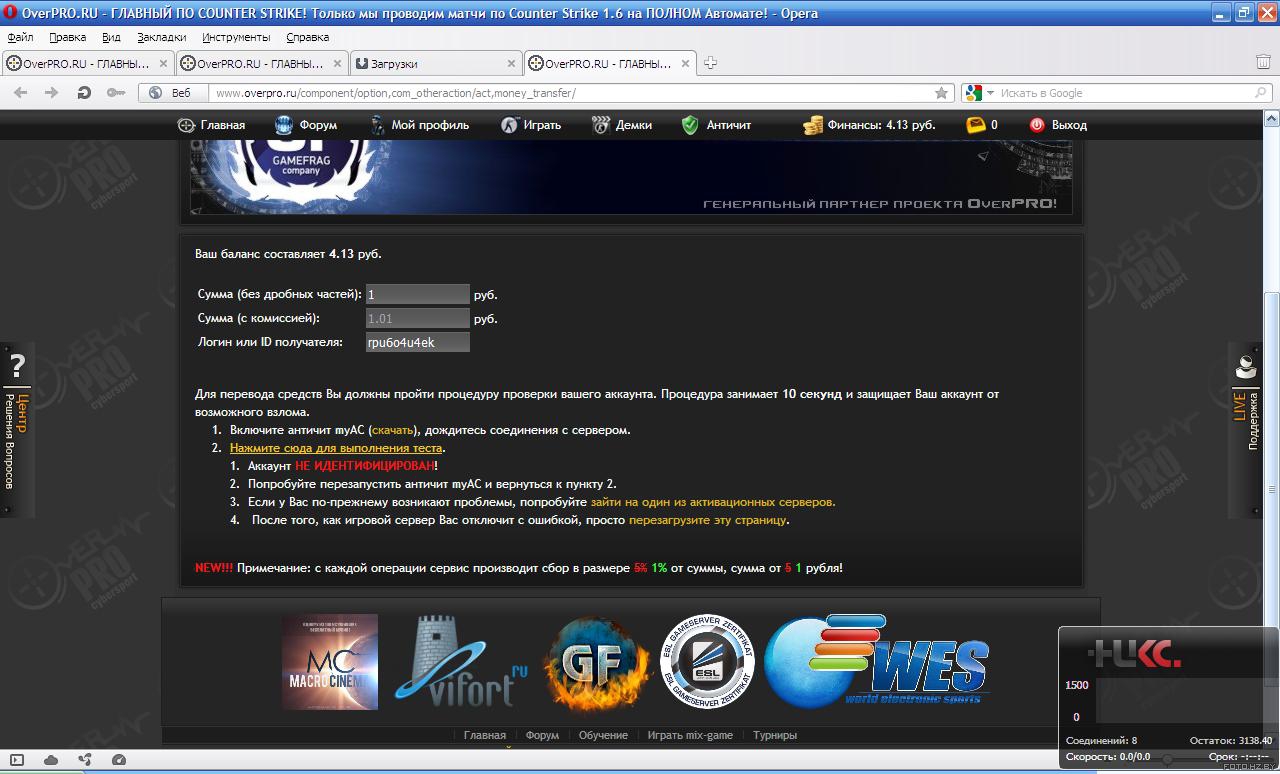
Task: Focus the Логин или ID получателя field
Action: (417, 342)
